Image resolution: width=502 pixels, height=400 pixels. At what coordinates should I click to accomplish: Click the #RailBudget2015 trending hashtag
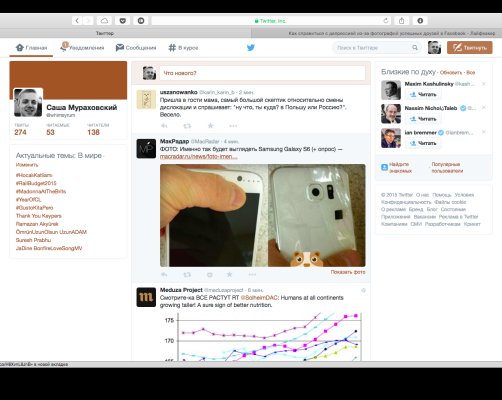pyautogui.click(x=36, y=183)
